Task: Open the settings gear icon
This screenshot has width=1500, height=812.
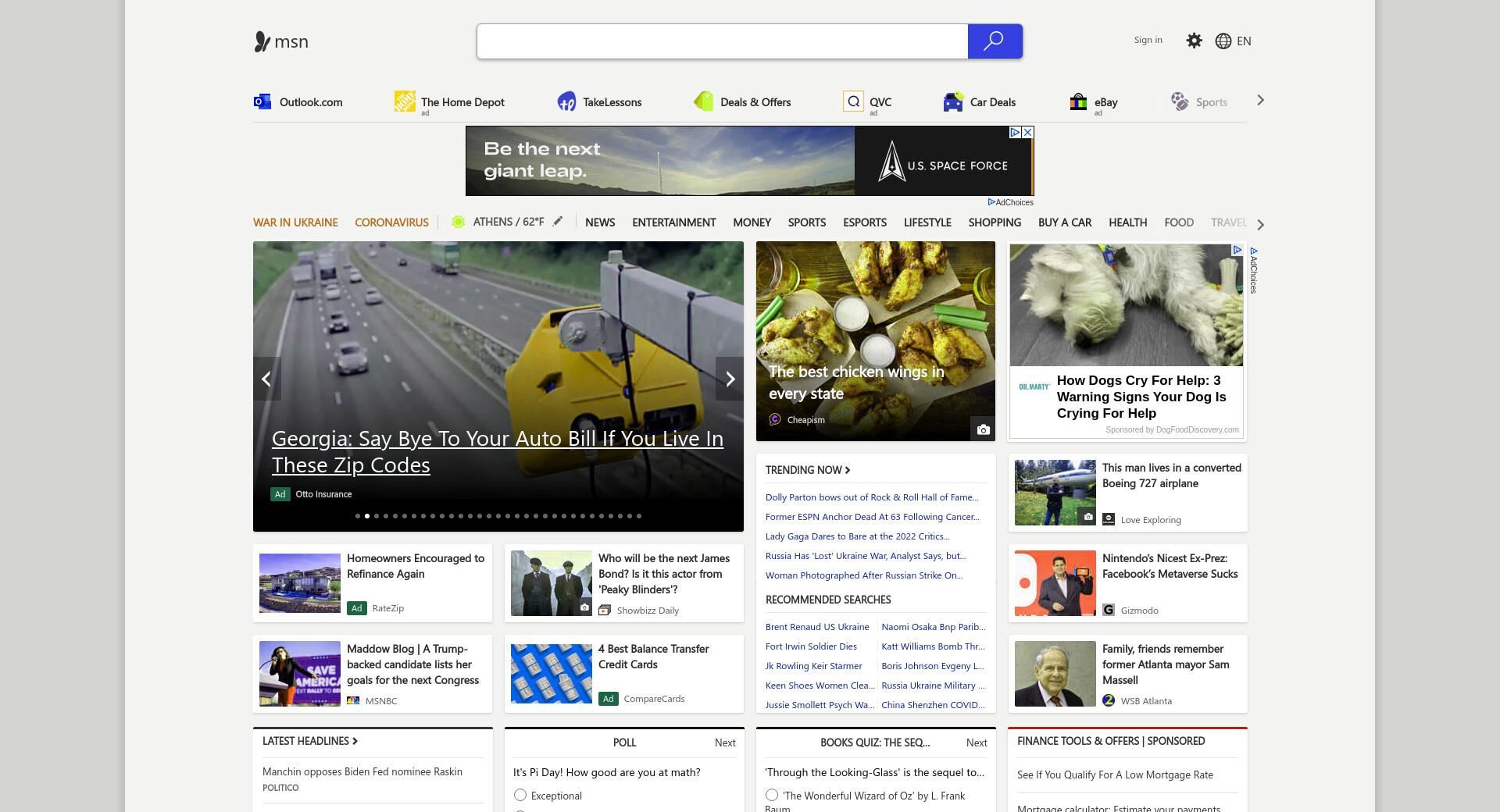Action: (1194, 41)
